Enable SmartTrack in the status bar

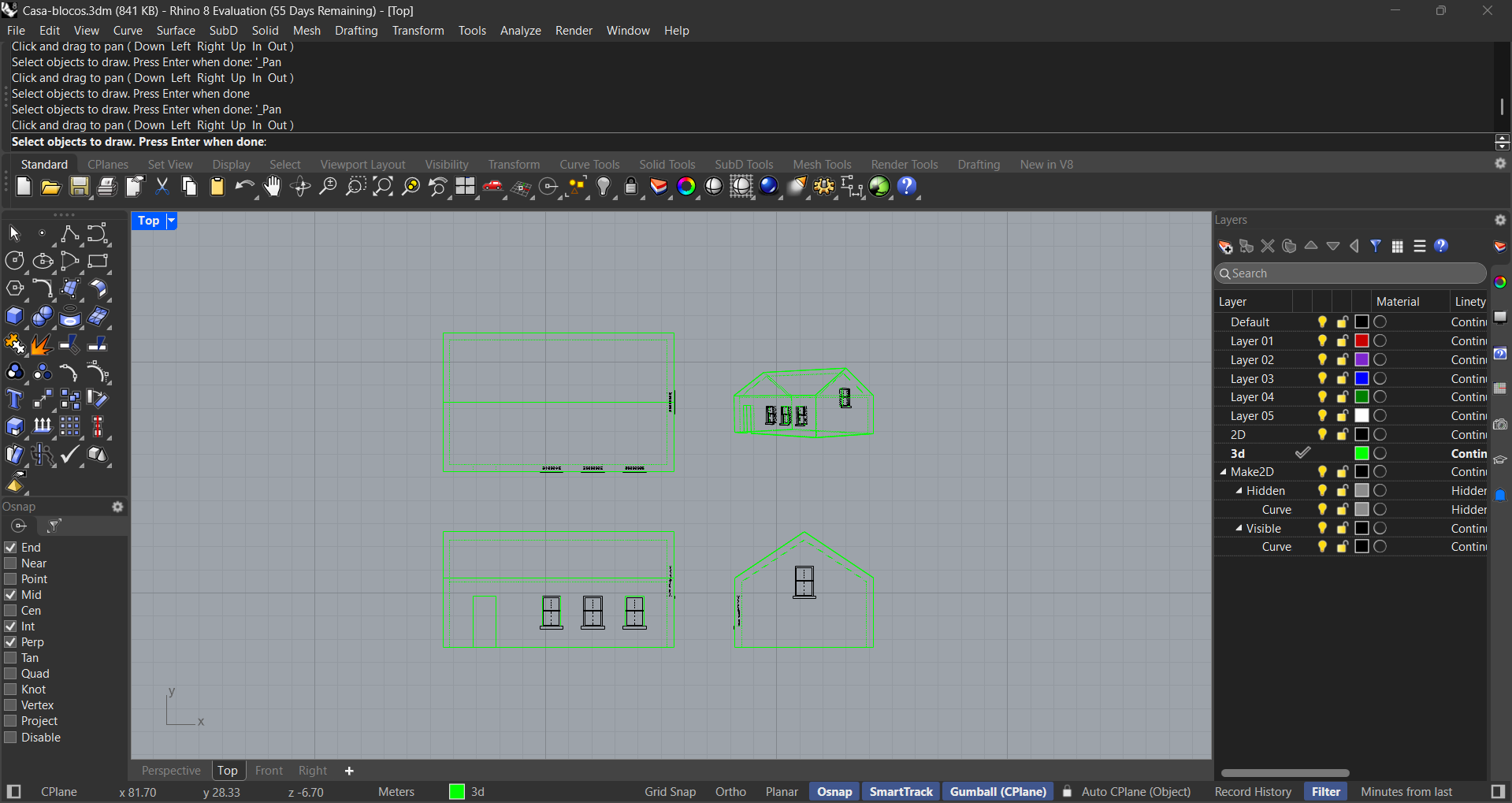tap(901, 792)
